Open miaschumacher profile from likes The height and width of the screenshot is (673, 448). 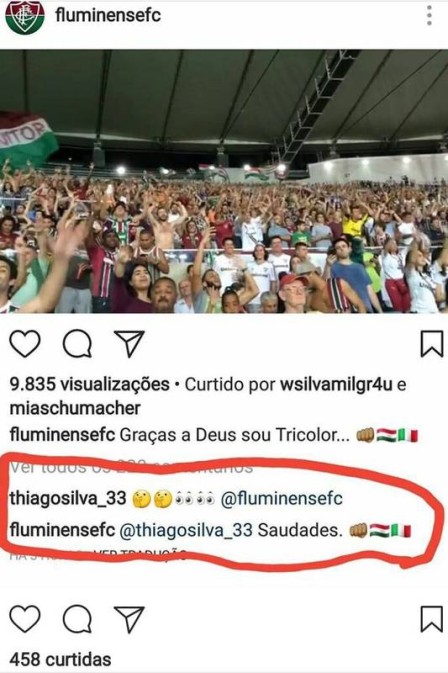(x=75, y=408)
